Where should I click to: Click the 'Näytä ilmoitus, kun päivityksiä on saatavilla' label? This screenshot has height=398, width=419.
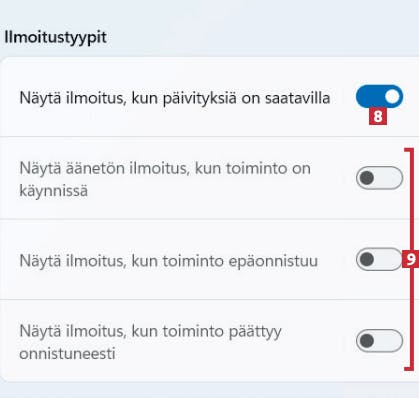[x=175, y=98]
